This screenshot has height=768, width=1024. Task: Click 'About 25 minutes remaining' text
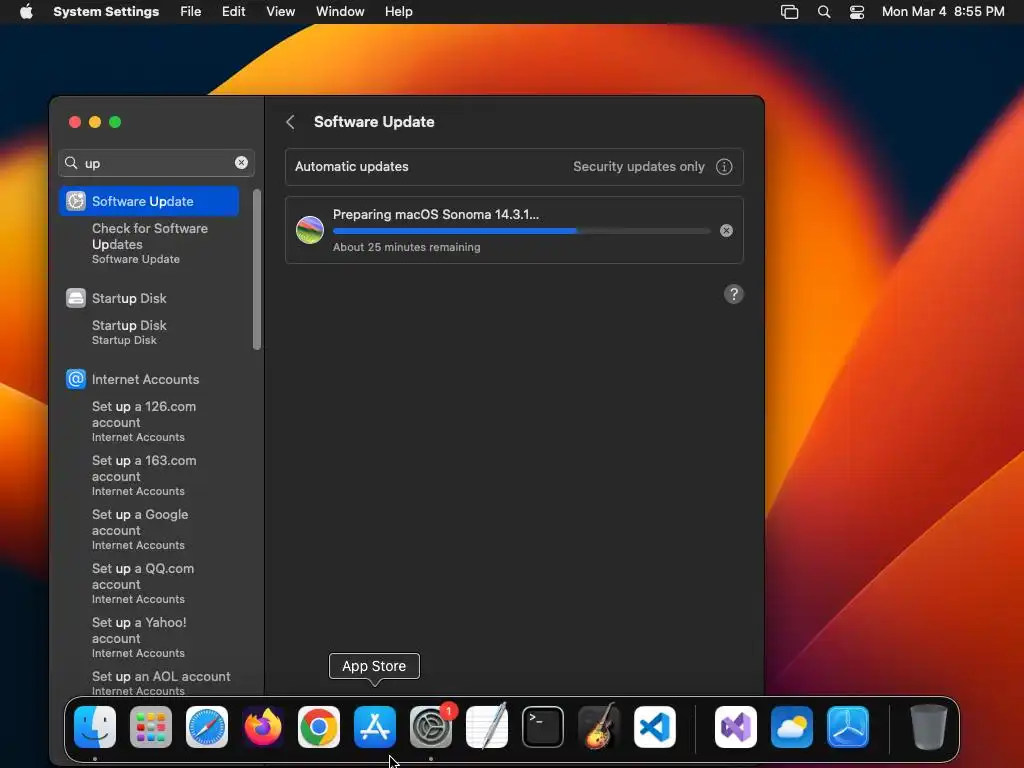pyautogui.click(x=406, y=247)
